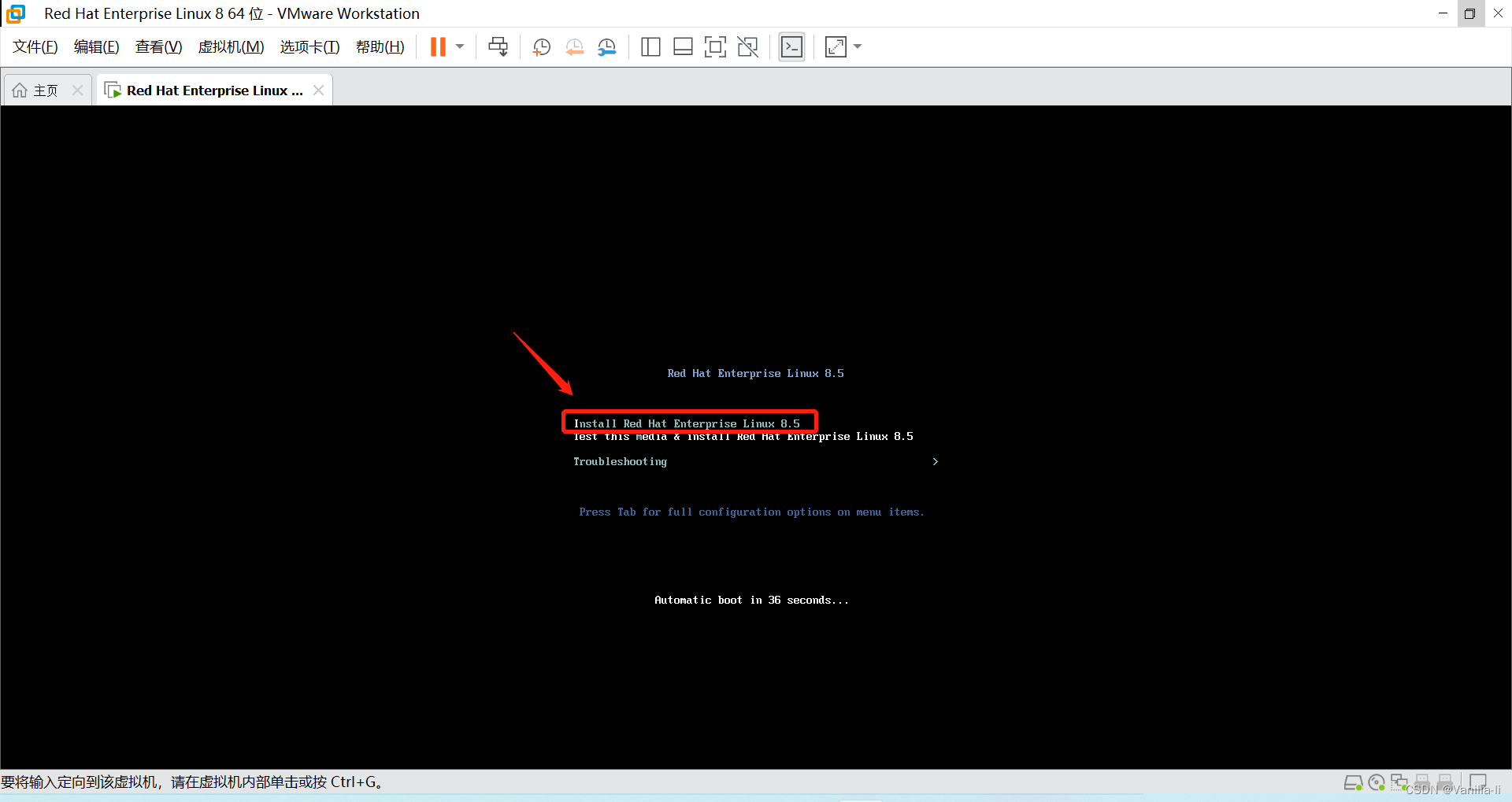Click the stretch guest display icon
Image resolution: width=1512 pixels, height=802 pixels.
pos(836,47)
